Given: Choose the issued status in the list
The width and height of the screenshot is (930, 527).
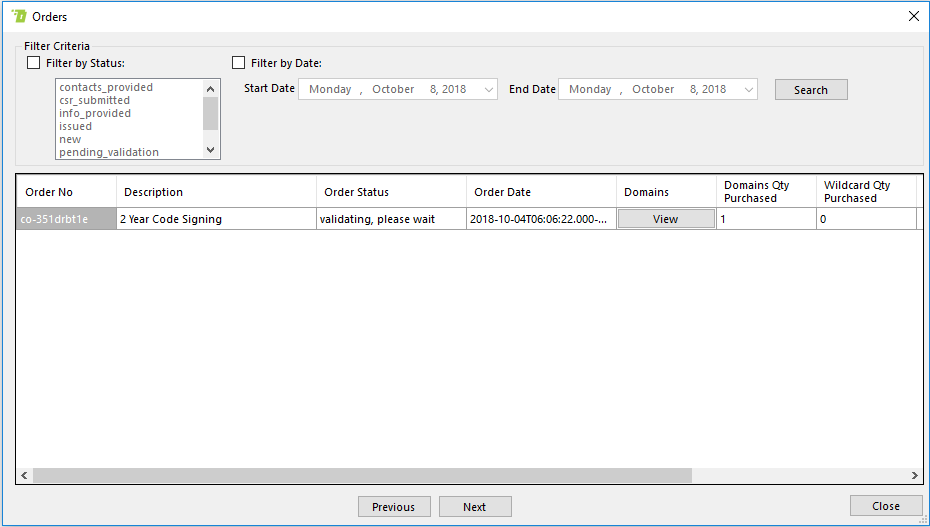Looking at the screenshot, I should coord(75,126).
